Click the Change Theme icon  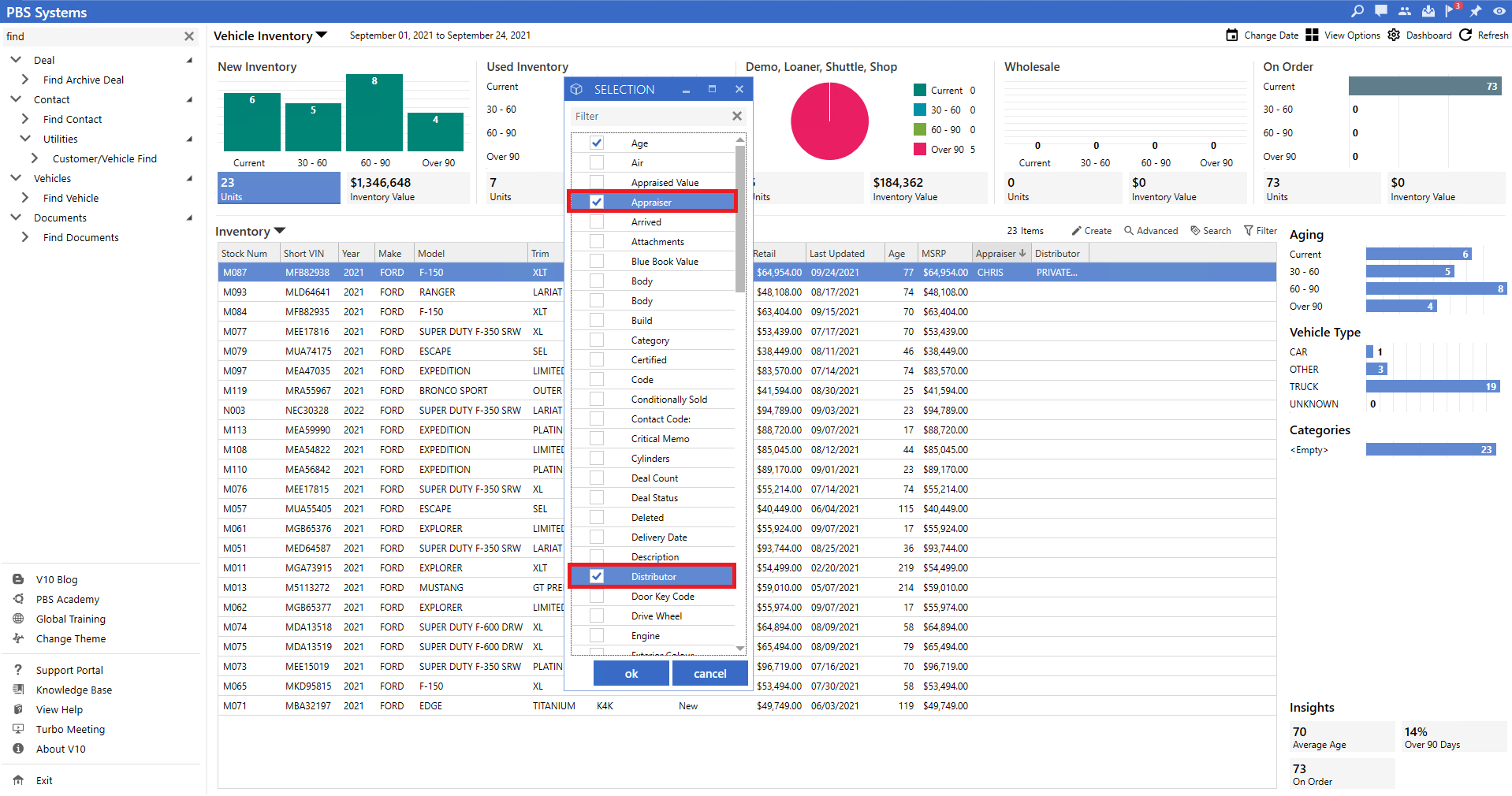coord(18,638)
